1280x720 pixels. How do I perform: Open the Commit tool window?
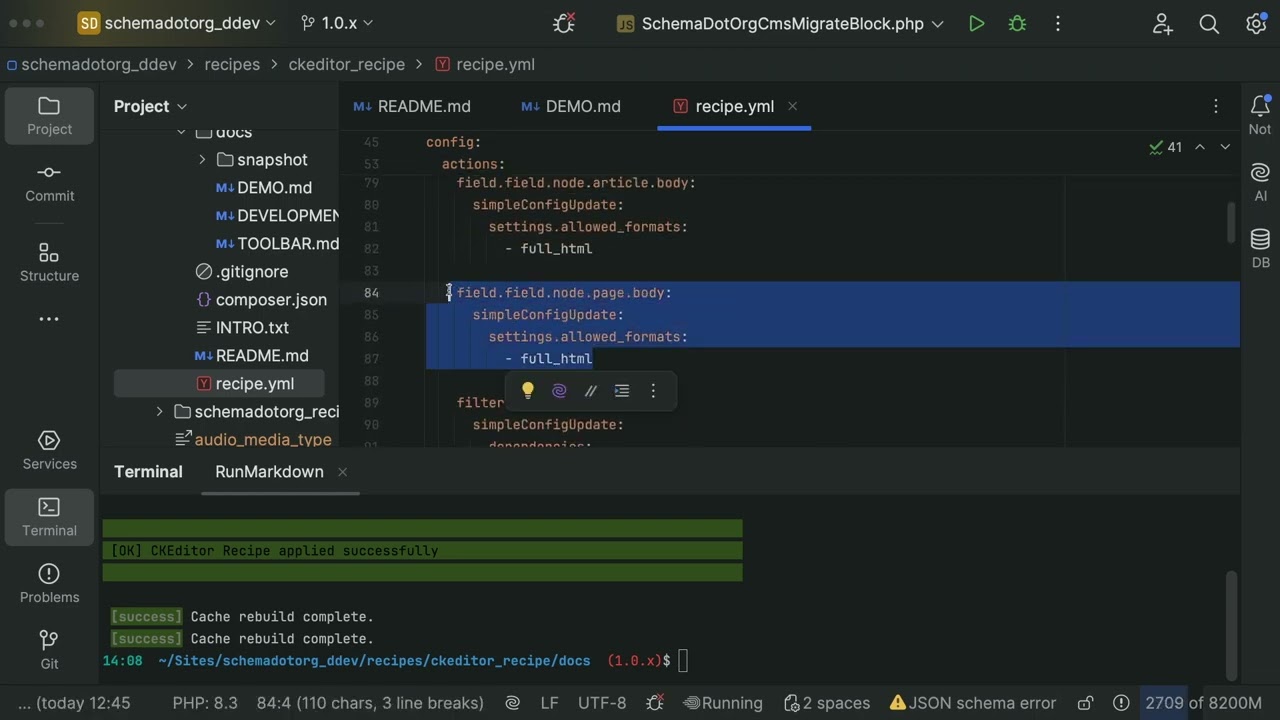(49, 182)
